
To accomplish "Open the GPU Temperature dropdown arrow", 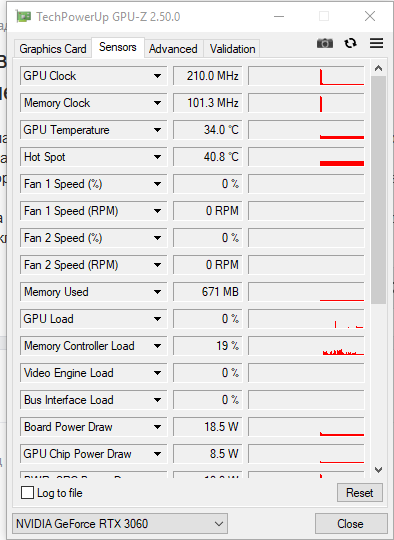I will [x=157, y=130].
